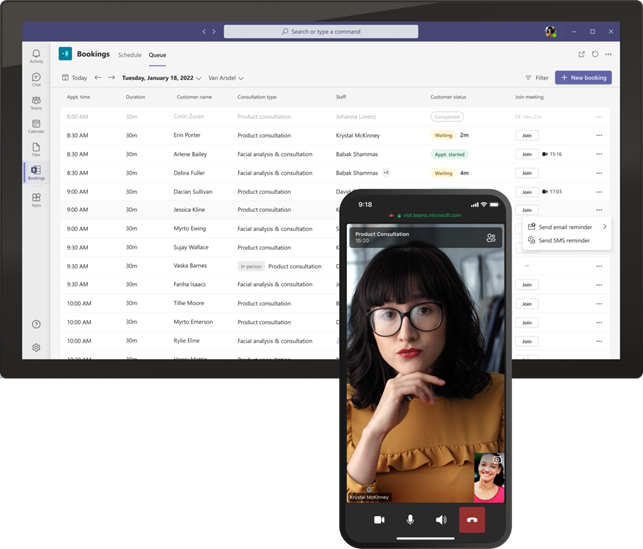
Task: Open more options for Corin Zoran row
Action: (x=599, y=117)
